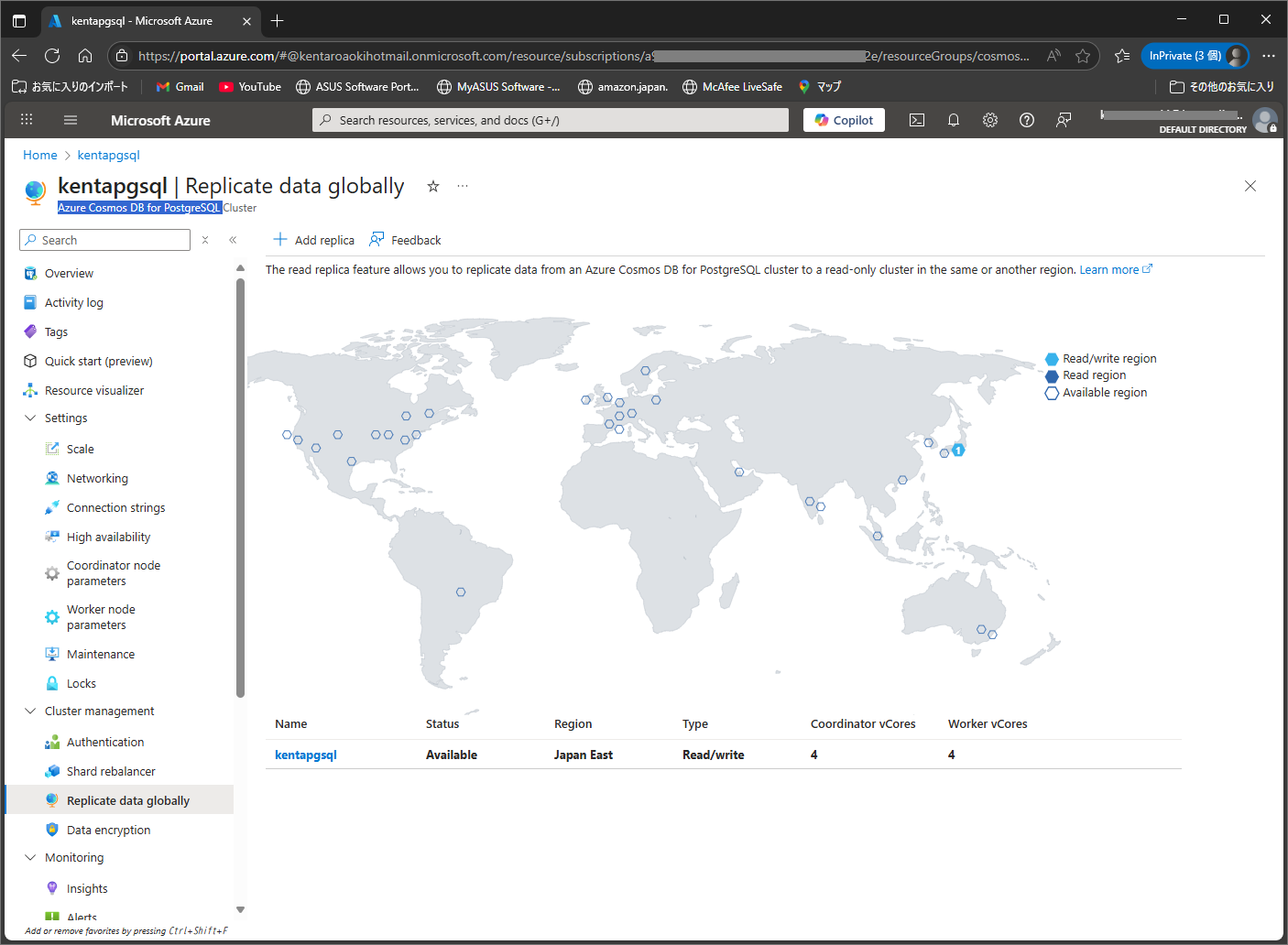The width and height of the screenshot is (1288, 945).
Task: Click Add replica
Action: click(313, 239)
